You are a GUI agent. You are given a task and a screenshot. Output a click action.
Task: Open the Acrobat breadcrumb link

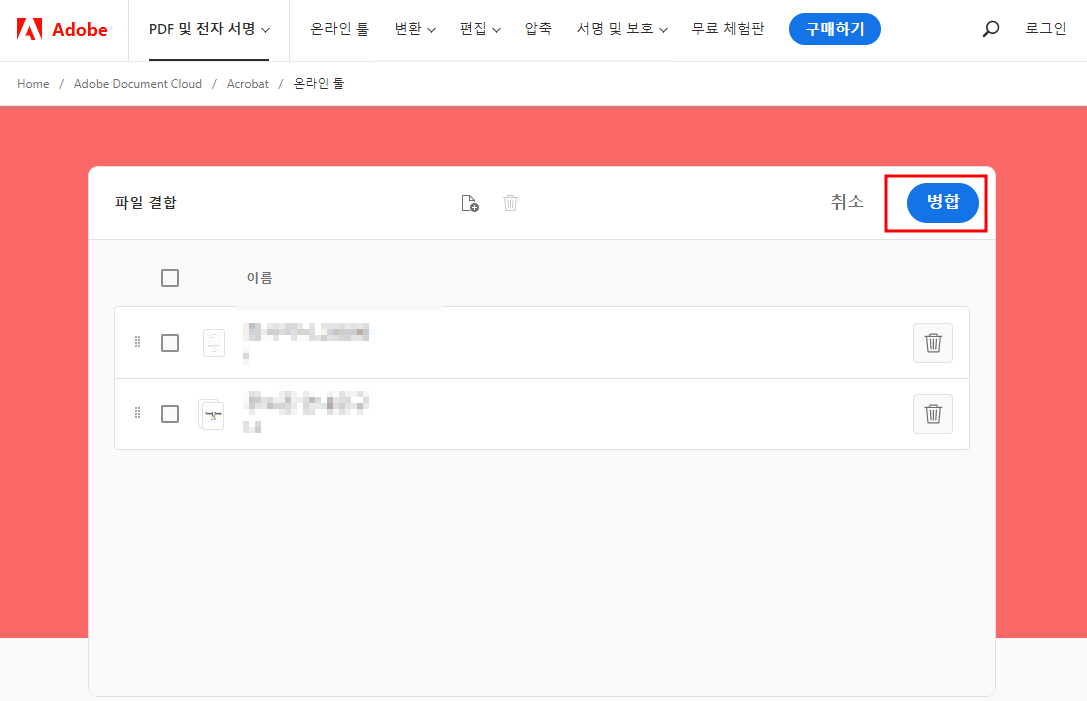(248, 84)
